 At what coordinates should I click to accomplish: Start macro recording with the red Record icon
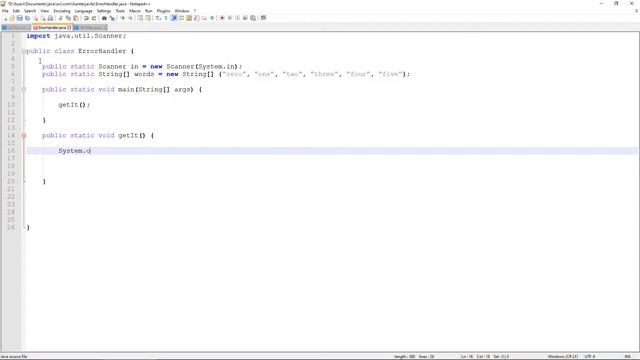(222, 18)
